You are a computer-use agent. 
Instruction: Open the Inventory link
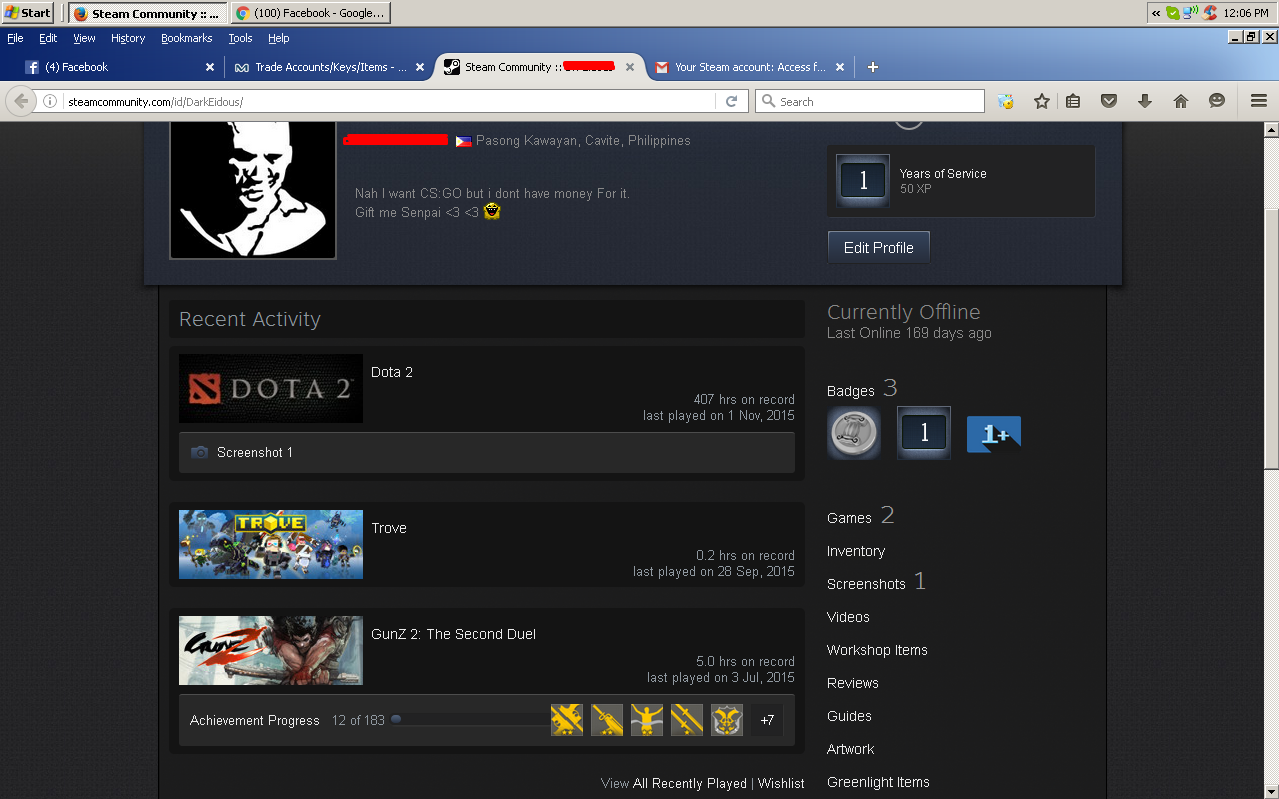(x=856, y=551)
